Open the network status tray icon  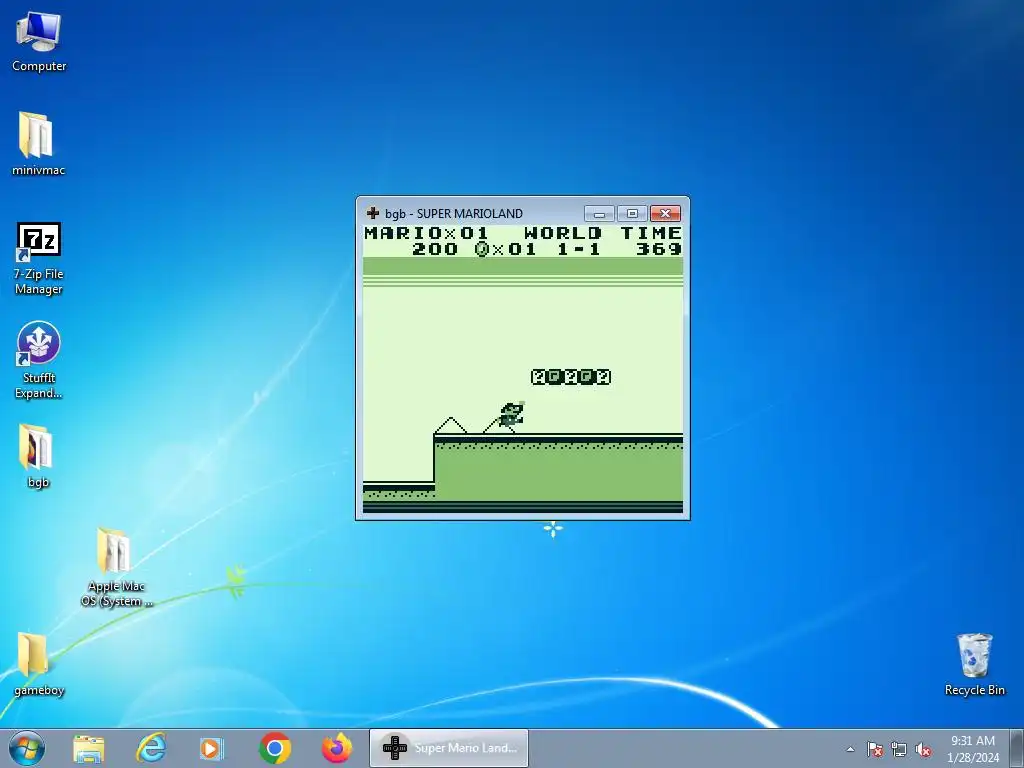click(899, 749)
